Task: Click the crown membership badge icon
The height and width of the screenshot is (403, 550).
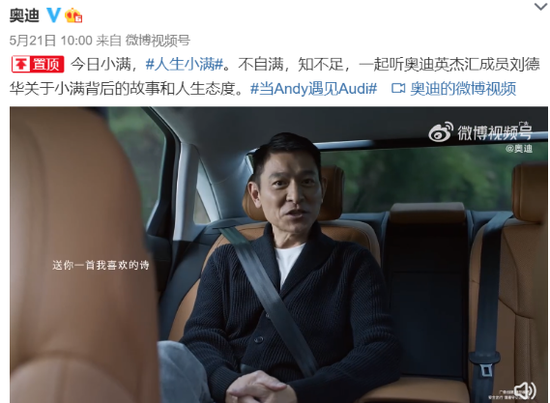Action: pos(74,15)
